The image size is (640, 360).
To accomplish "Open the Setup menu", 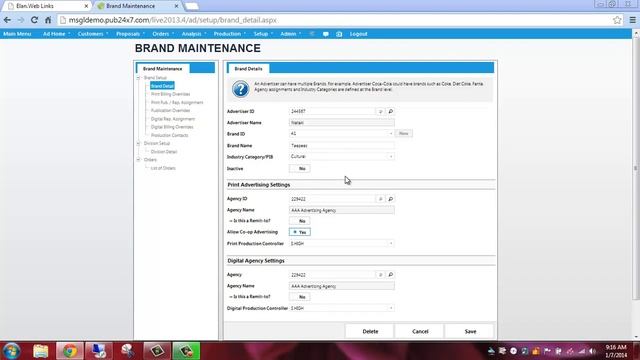I will coord(263,34).
